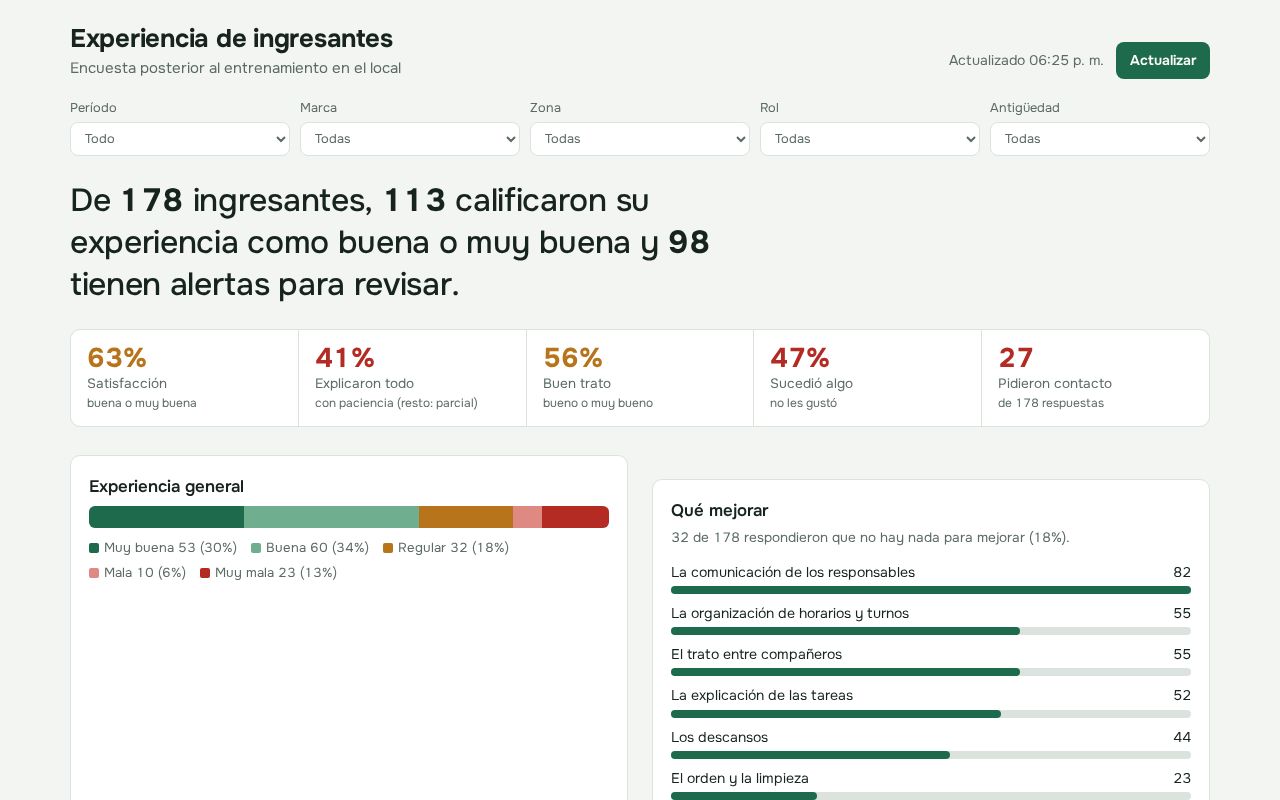Screen dimensions: 1280x800
Task: Click the Muy mala 23 (13%) legend entry
Action: pos(269,573)
